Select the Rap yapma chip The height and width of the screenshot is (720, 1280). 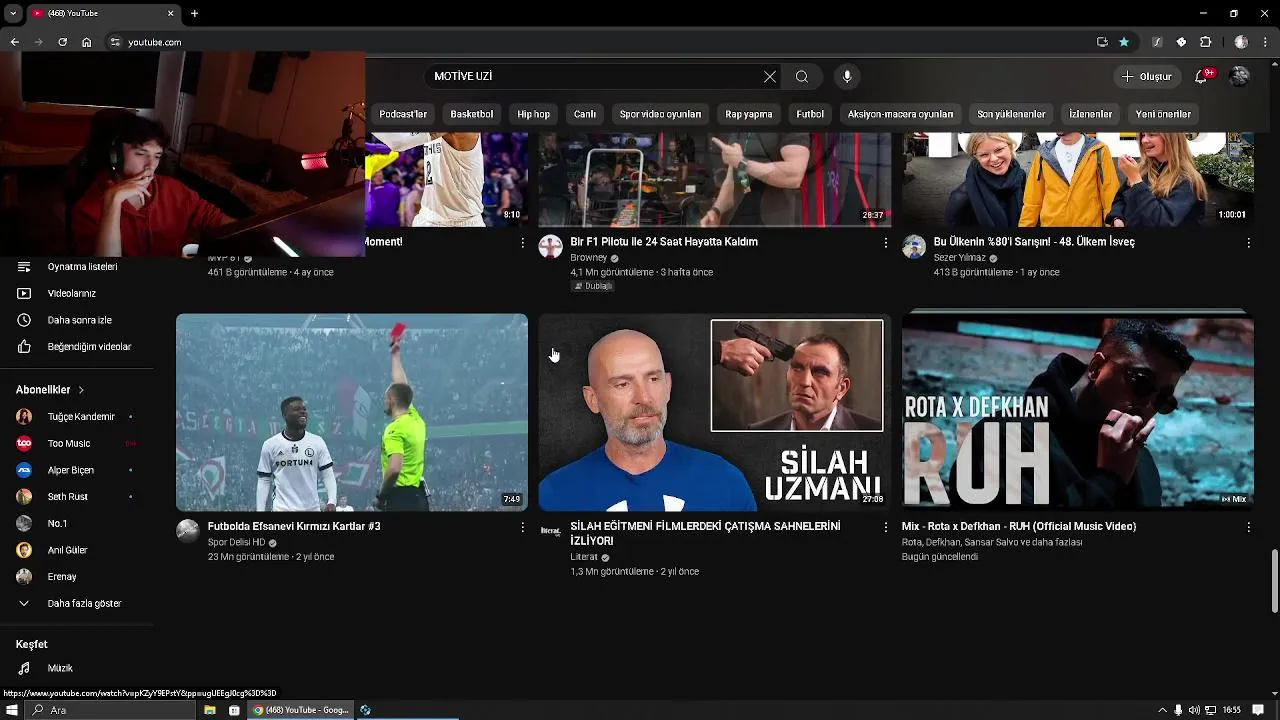(749, 114)
